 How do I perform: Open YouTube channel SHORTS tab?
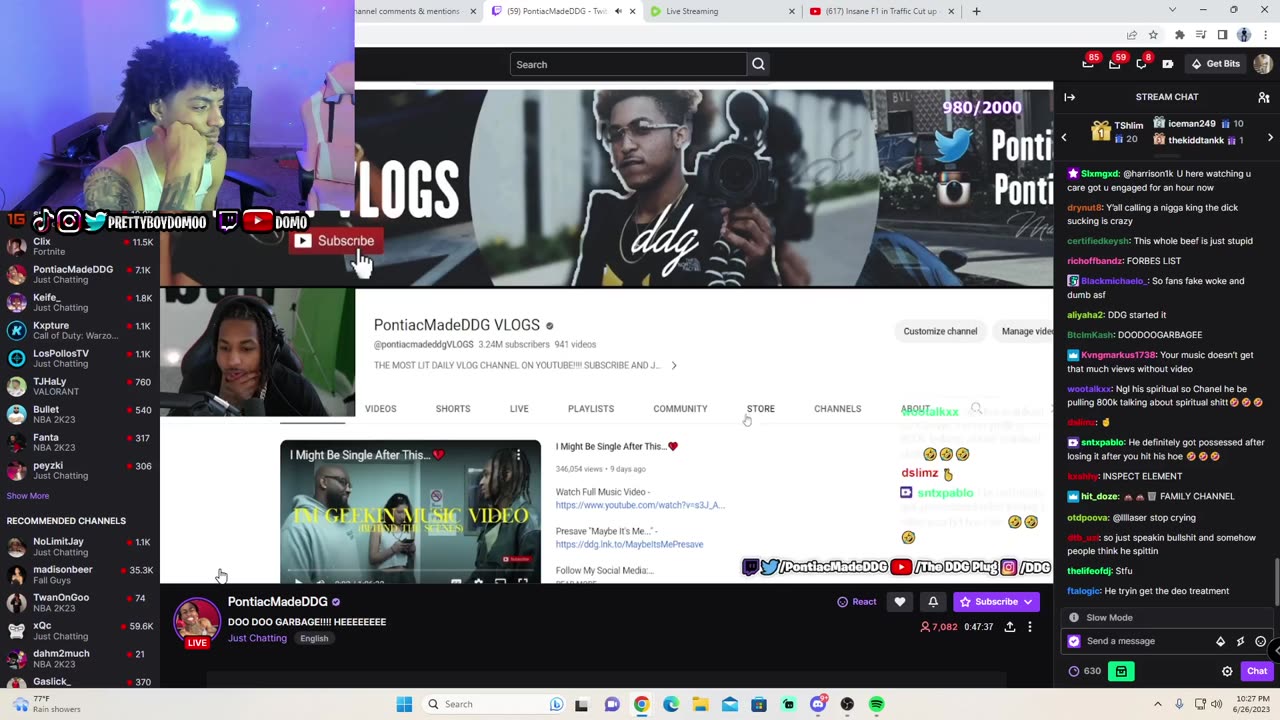point(453,409)
